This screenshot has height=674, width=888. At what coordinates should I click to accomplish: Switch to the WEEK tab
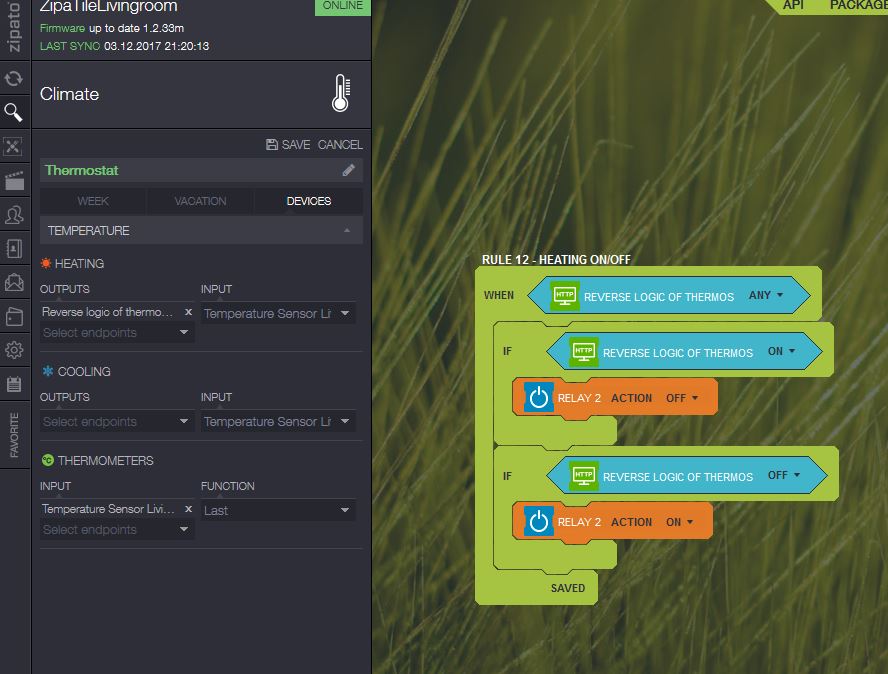93,201
